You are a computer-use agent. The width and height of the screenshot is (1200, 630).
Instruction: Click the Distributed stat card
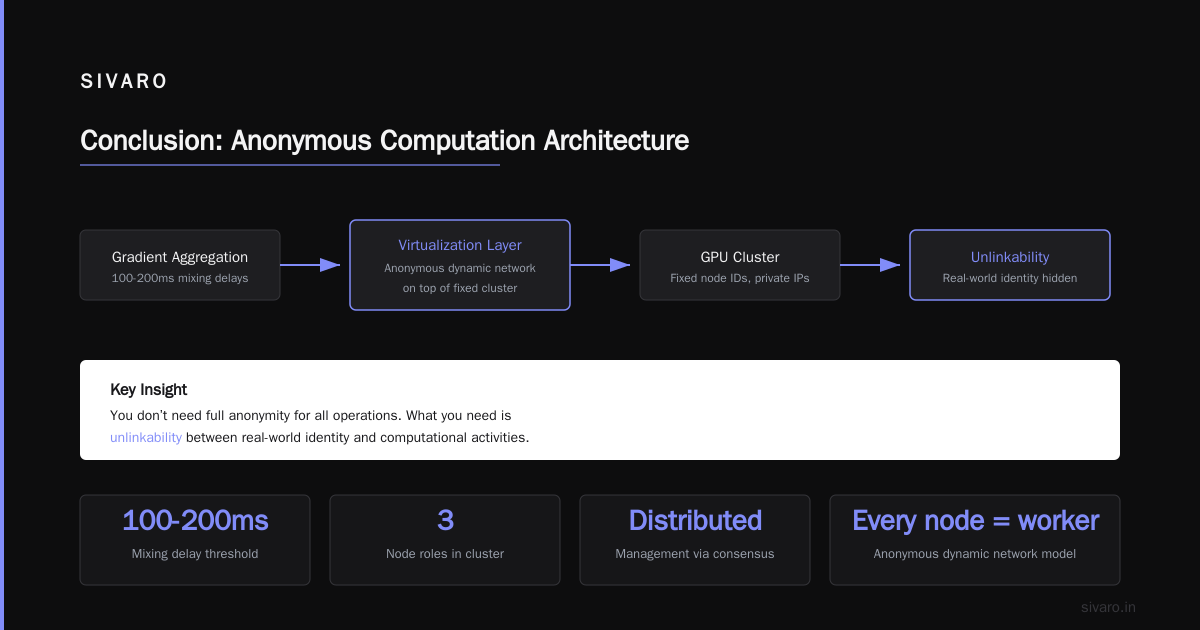click(695, 540)
